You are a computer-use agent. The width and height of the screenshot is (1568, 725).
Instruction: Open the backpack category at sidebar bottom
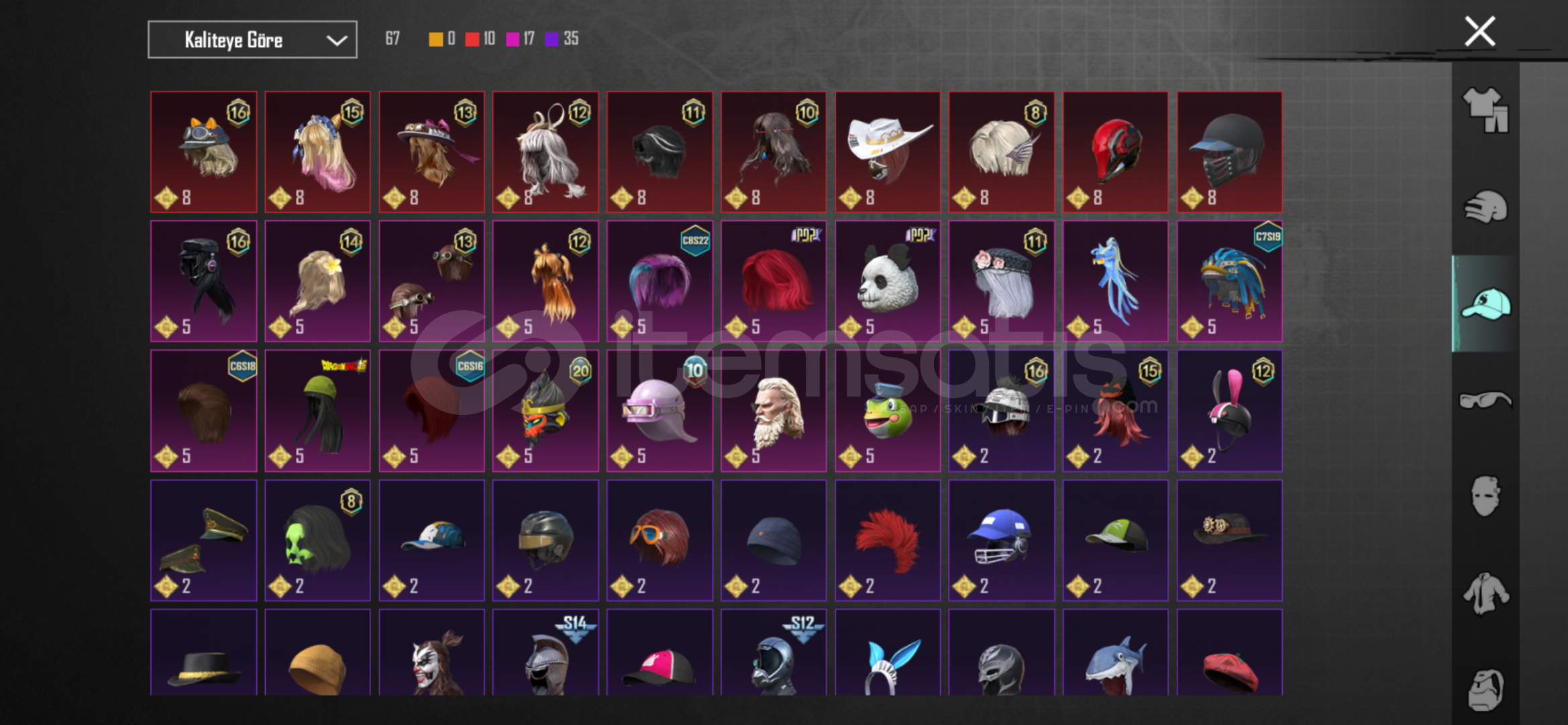(x=1485, y=689)
